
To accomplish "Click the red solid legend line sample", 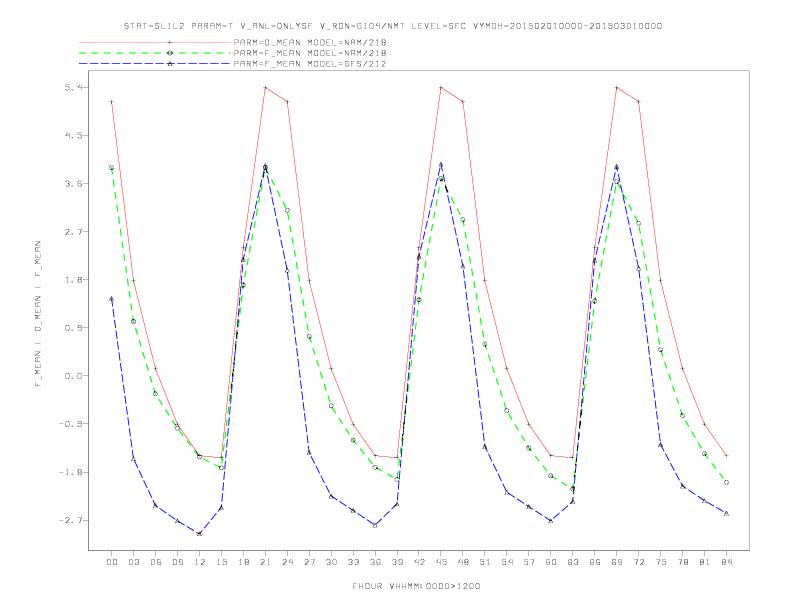I will pos(155,42).
